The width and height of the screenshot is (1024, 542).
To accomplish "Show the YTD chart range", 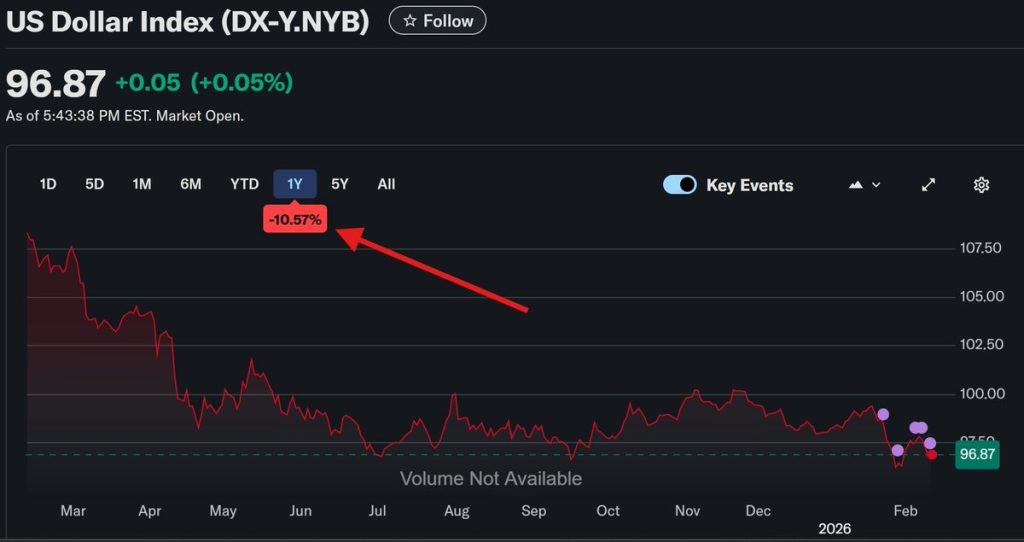I will (244, 184).
